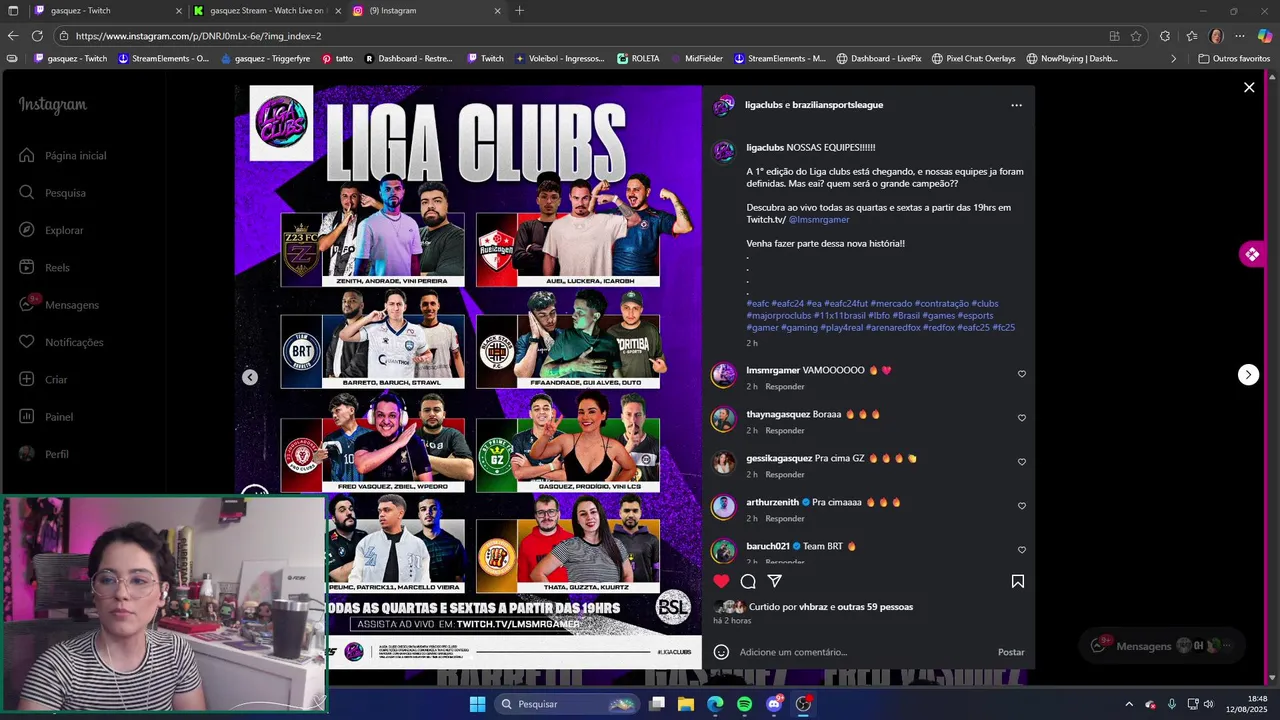Favorite this page star icon
The image size is (1280, 720).
point(1136,36)
